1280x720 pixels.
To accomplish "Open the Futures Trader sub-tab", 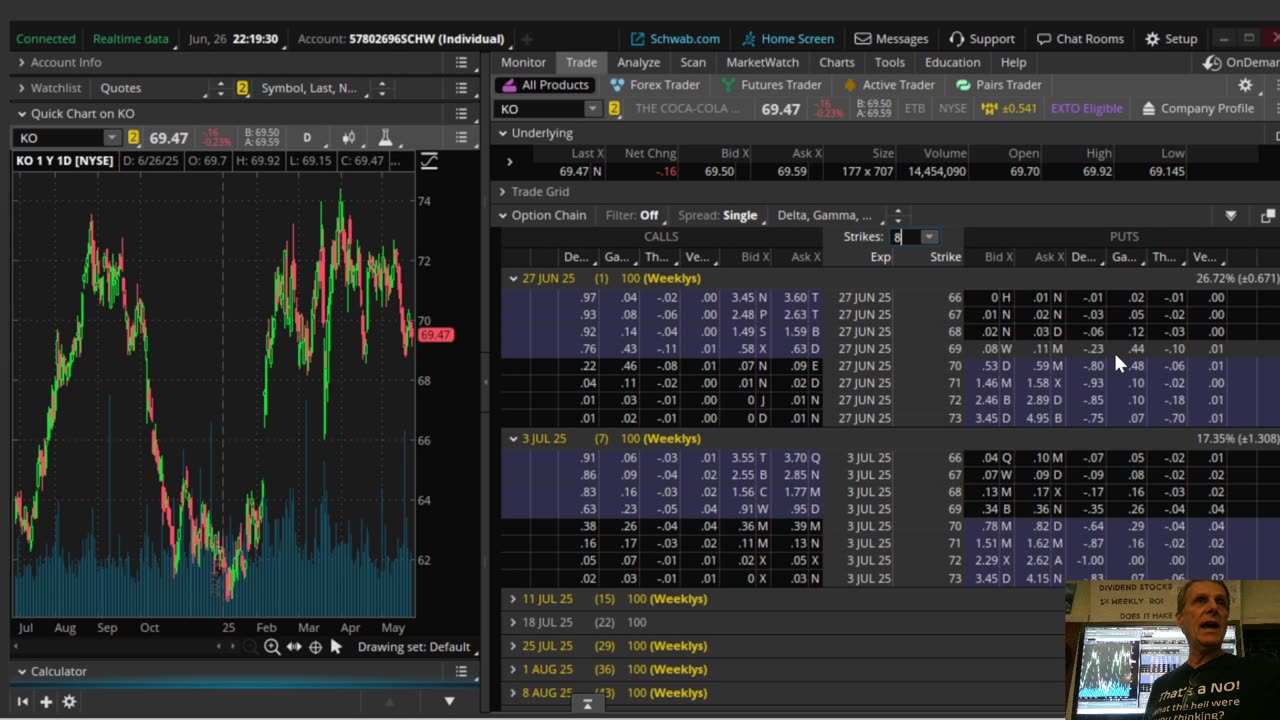I will (770, 85).
